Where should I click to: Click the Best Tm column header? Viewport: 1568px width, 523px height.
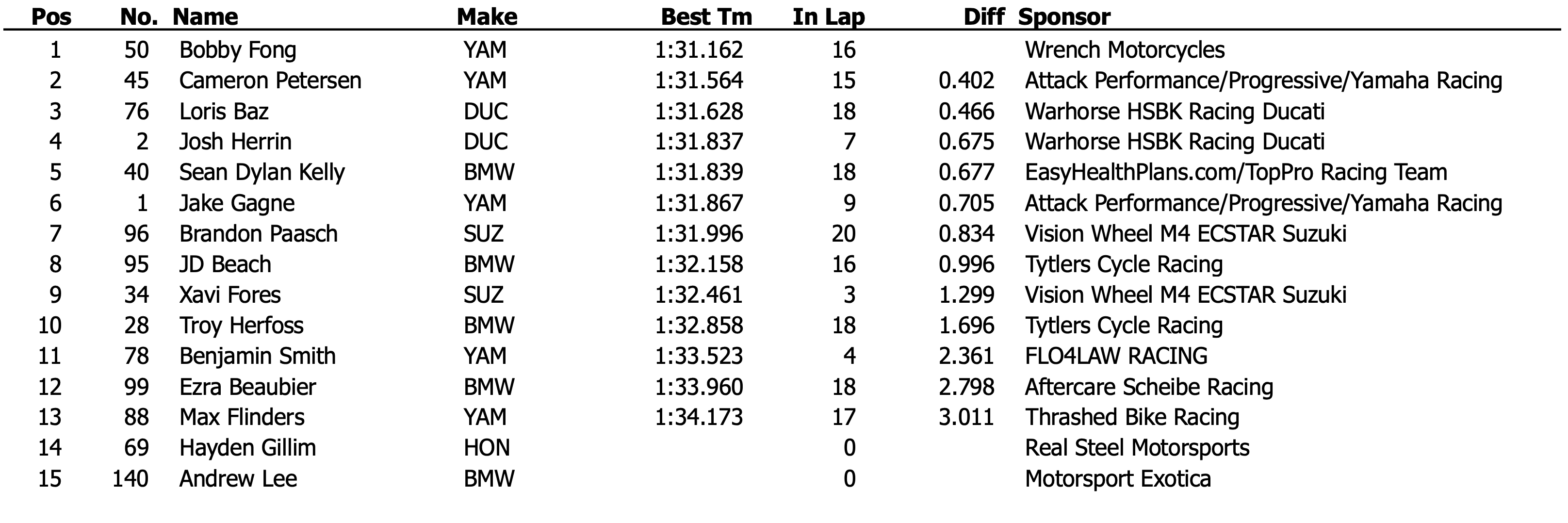pyautogui.click(x=706, y=16)
